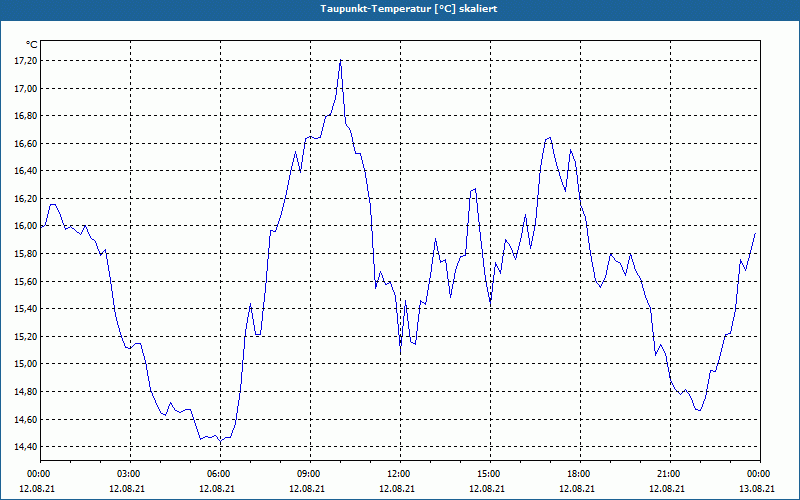The height and width of the screenshot is (500, 800).
Task: Select the 17,20 y-axis value
Action: 27,61
